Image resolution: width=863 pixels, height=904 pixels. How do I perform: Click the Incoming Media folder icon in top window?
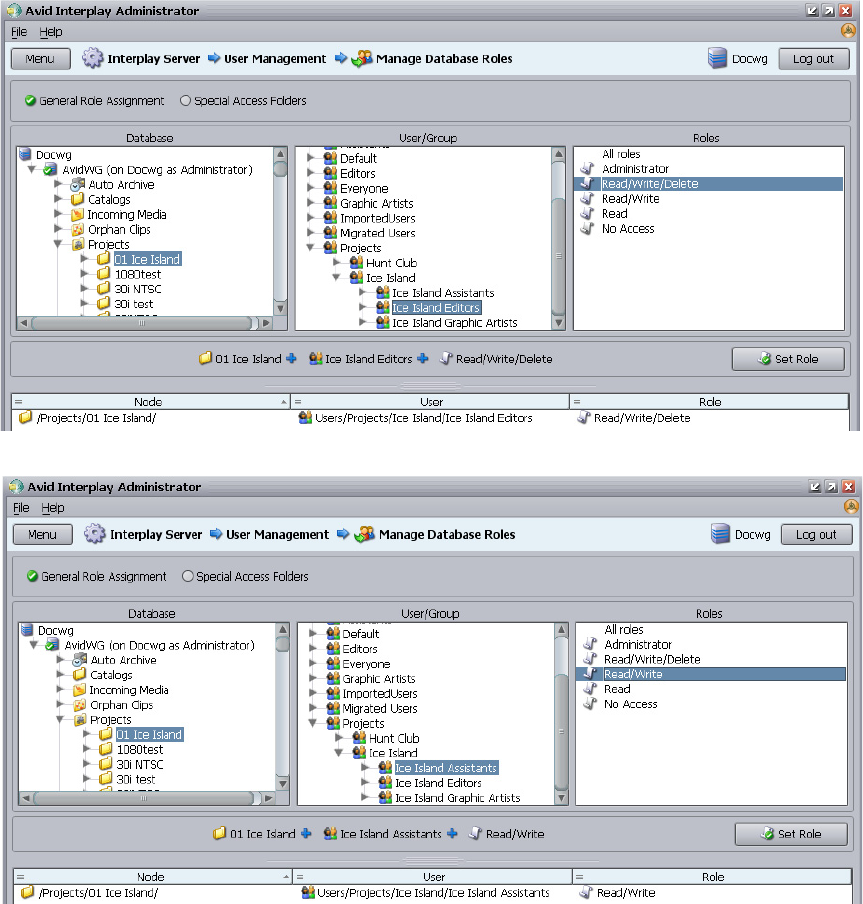77,214
